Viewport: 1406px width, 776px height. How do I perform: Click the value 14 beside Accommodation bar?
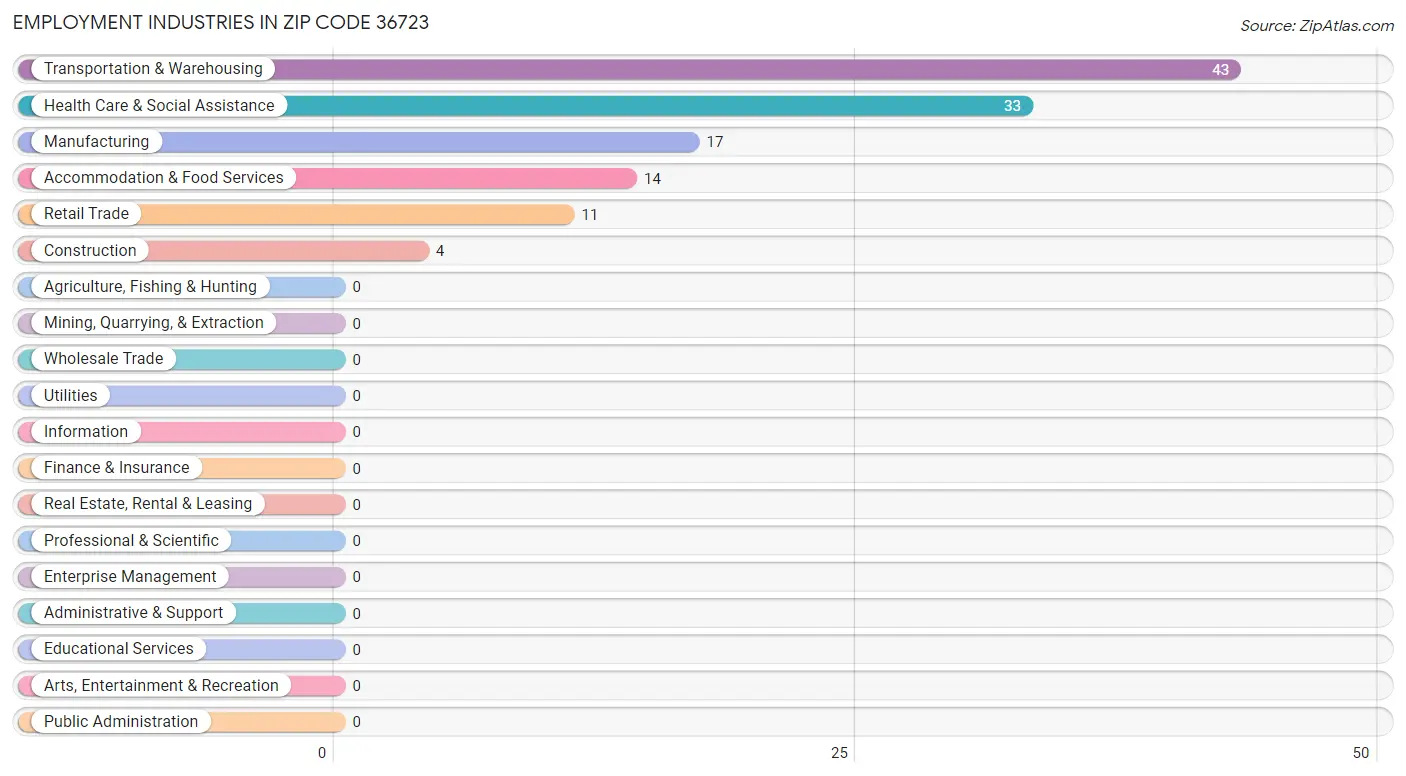652,179
